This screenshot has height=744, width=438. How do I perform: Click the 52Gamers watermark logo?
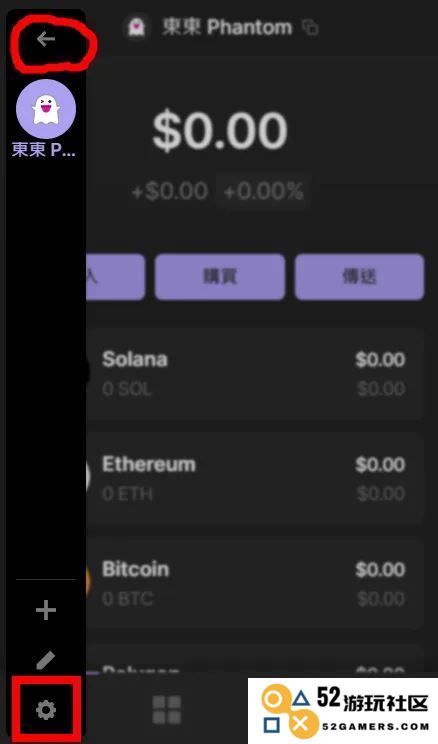(x=343, y=711)
